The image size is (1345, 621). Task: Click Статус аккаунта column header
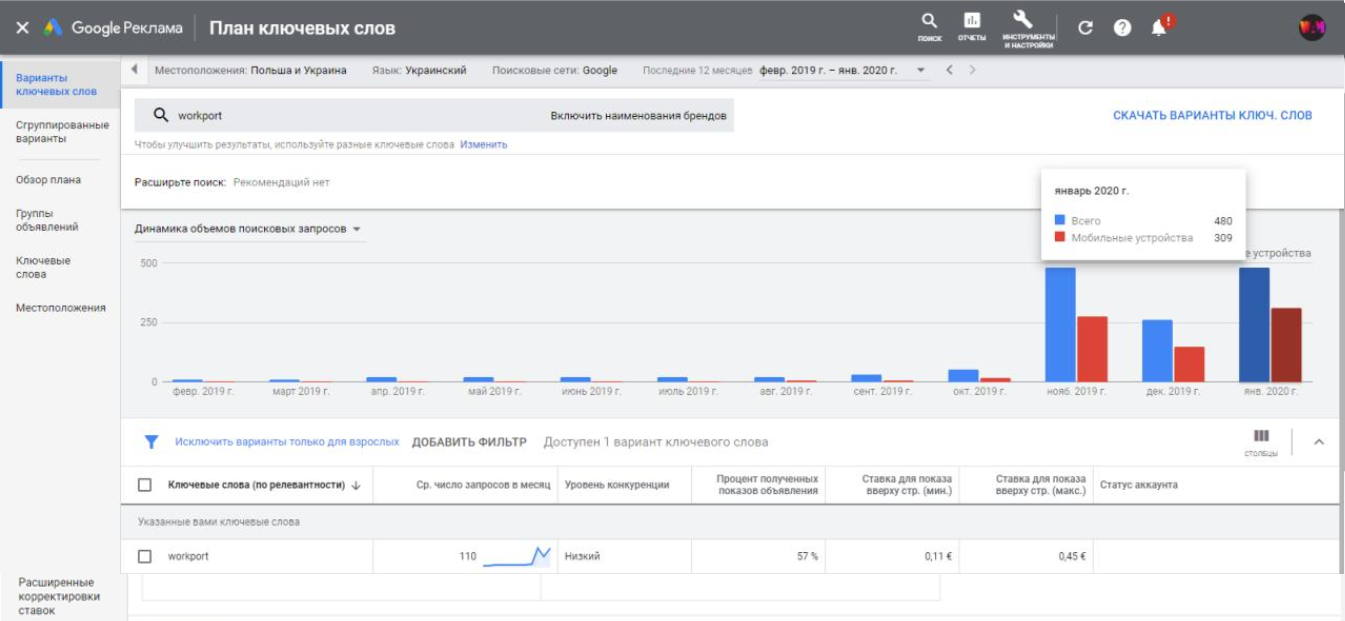[x=1139, y=485]
